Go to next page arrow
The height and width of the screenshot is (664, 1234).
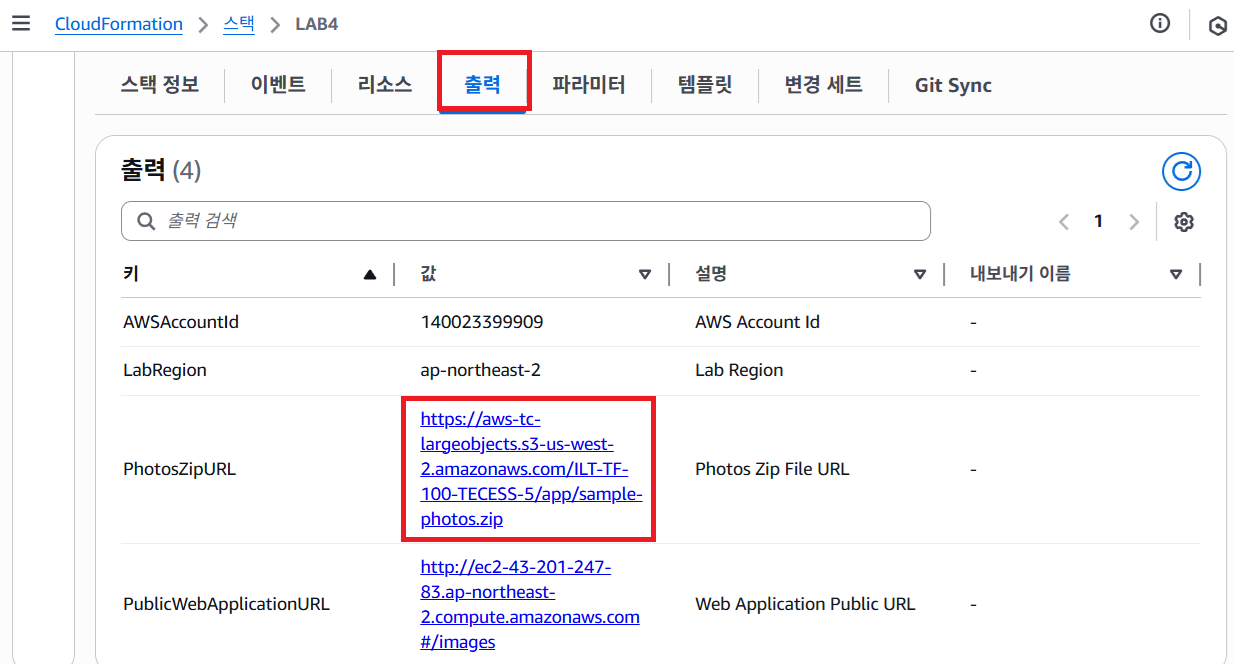coord(1133,222)
